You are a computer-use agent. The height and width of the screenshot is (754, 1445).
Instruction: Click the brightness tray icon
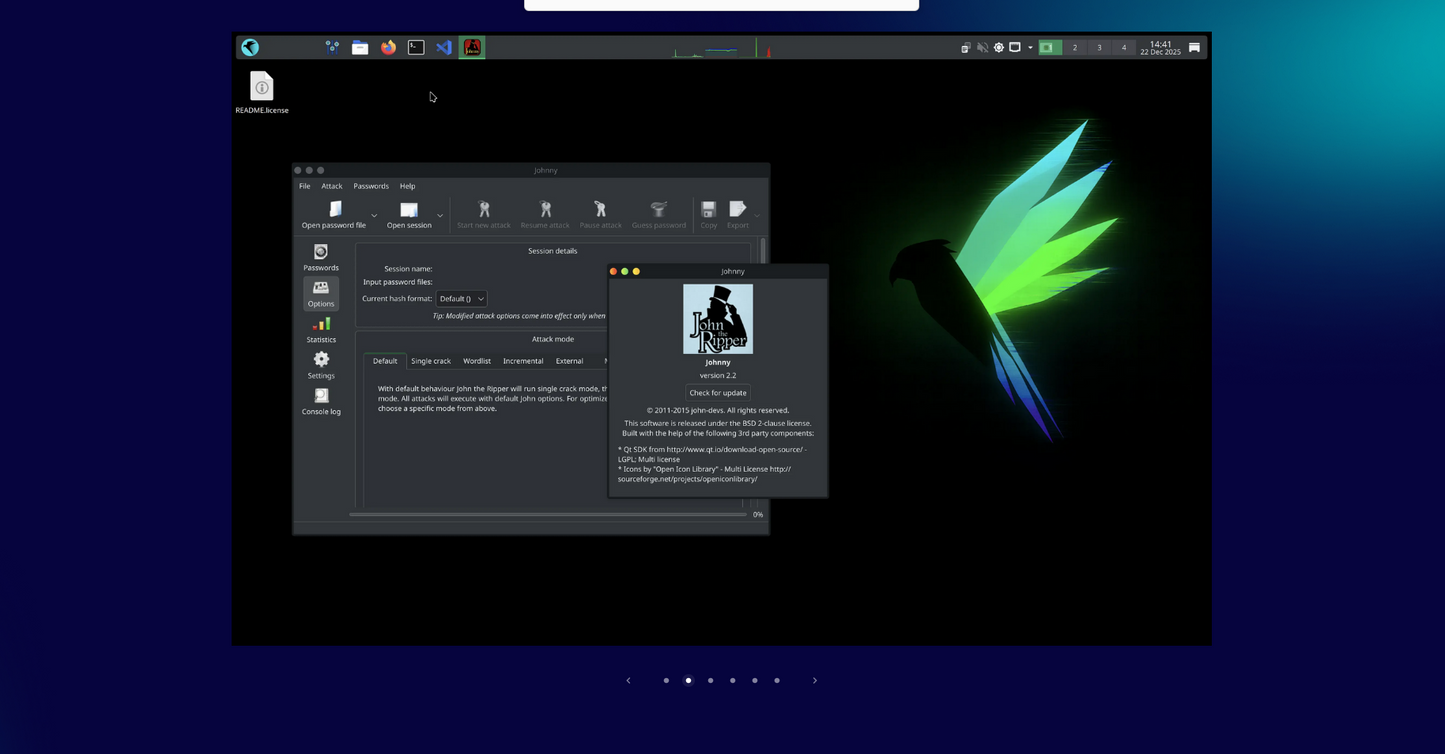click(x=998, y=47)
